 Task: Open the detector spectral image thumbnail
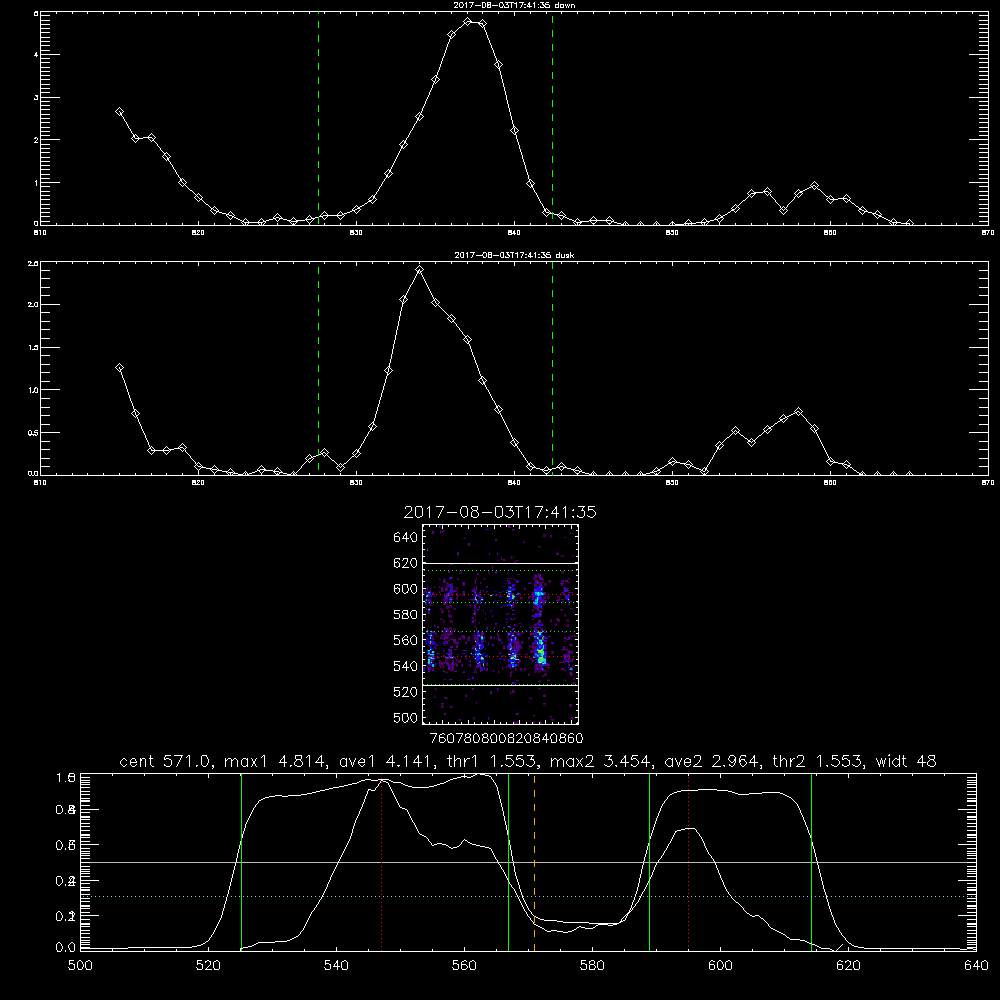pyautogui.click(x=501, y=624)
